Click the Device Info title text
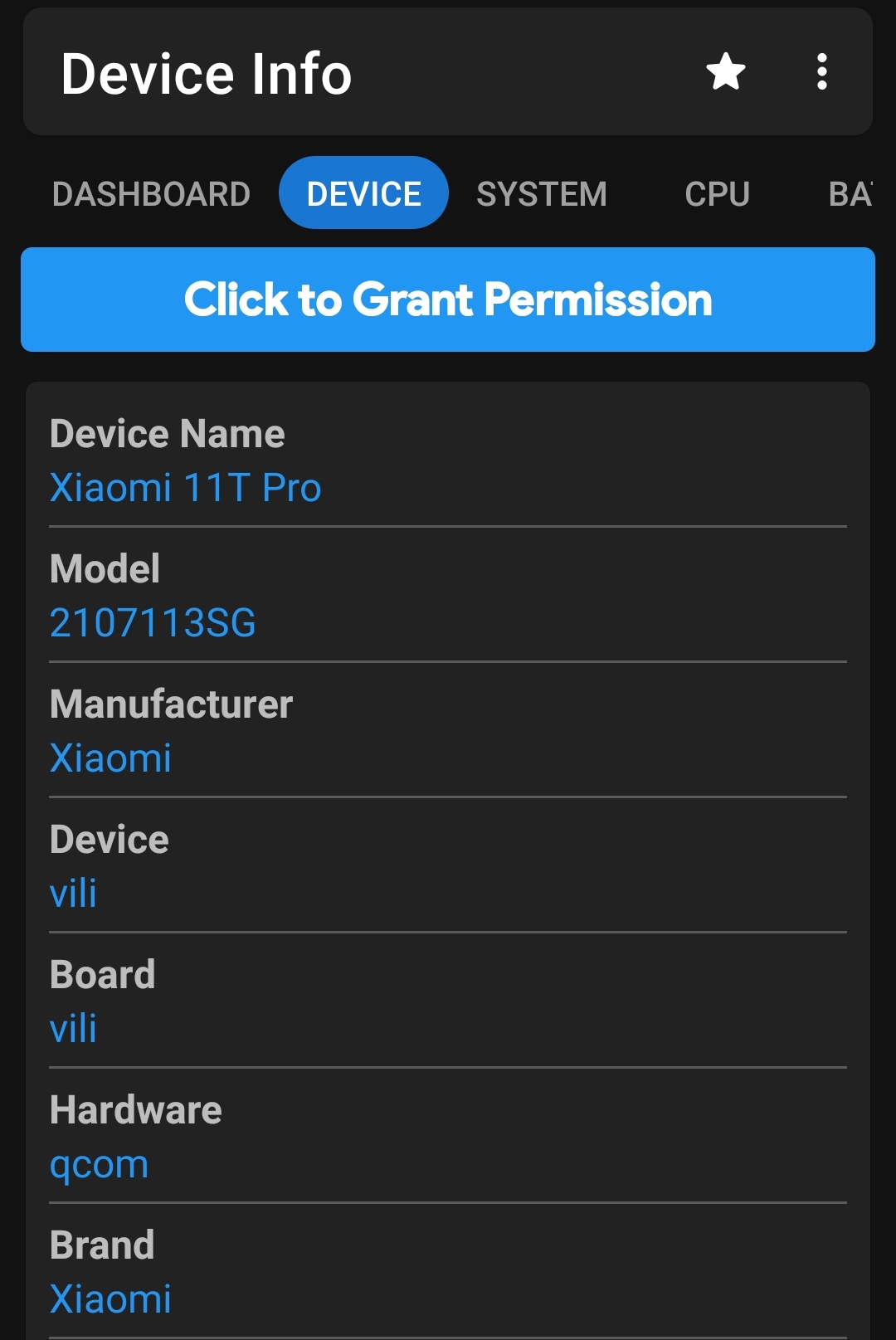 207,74
